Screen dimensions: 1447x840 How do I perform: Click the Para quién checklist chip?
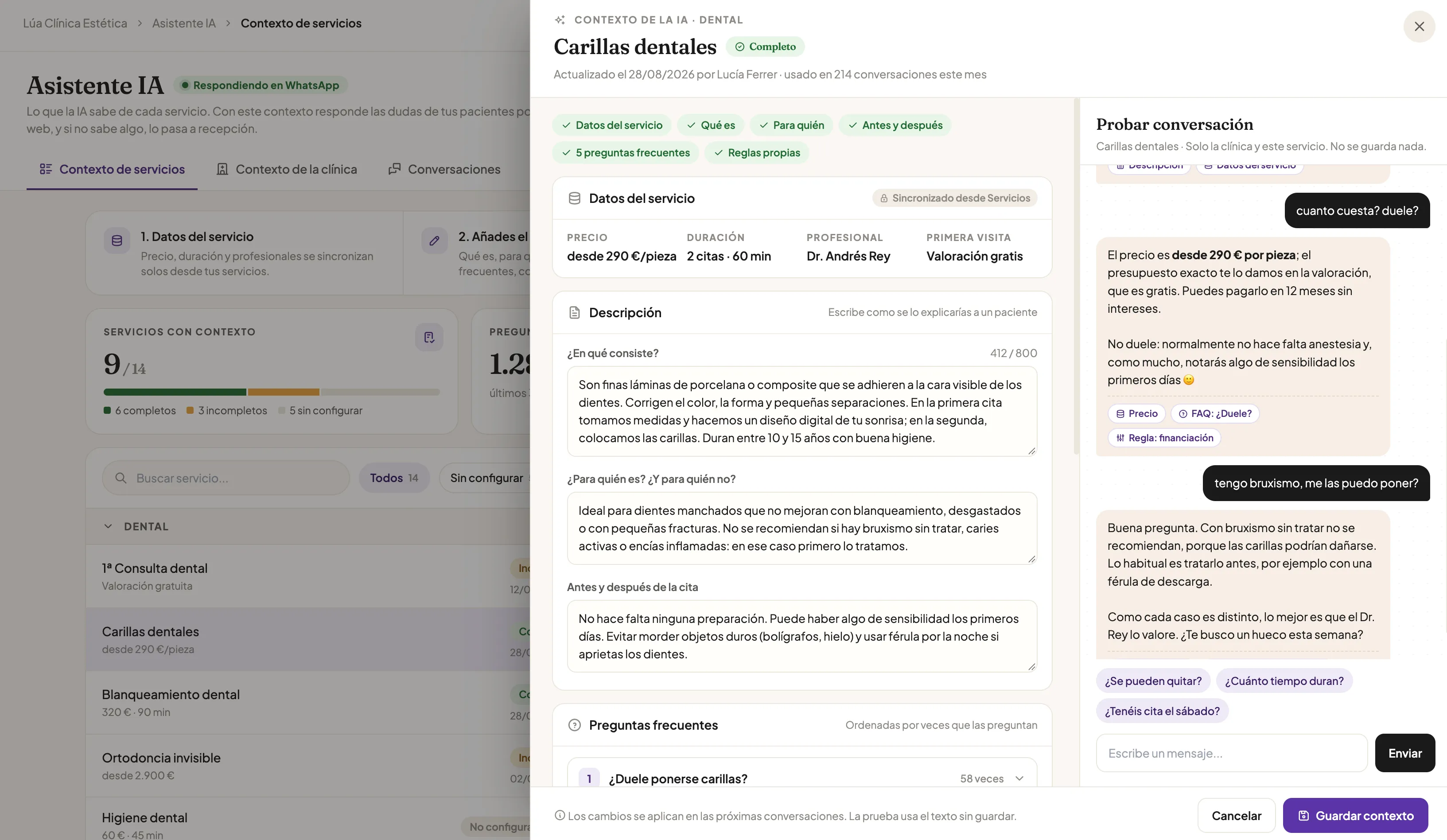[x=791, y=125]
